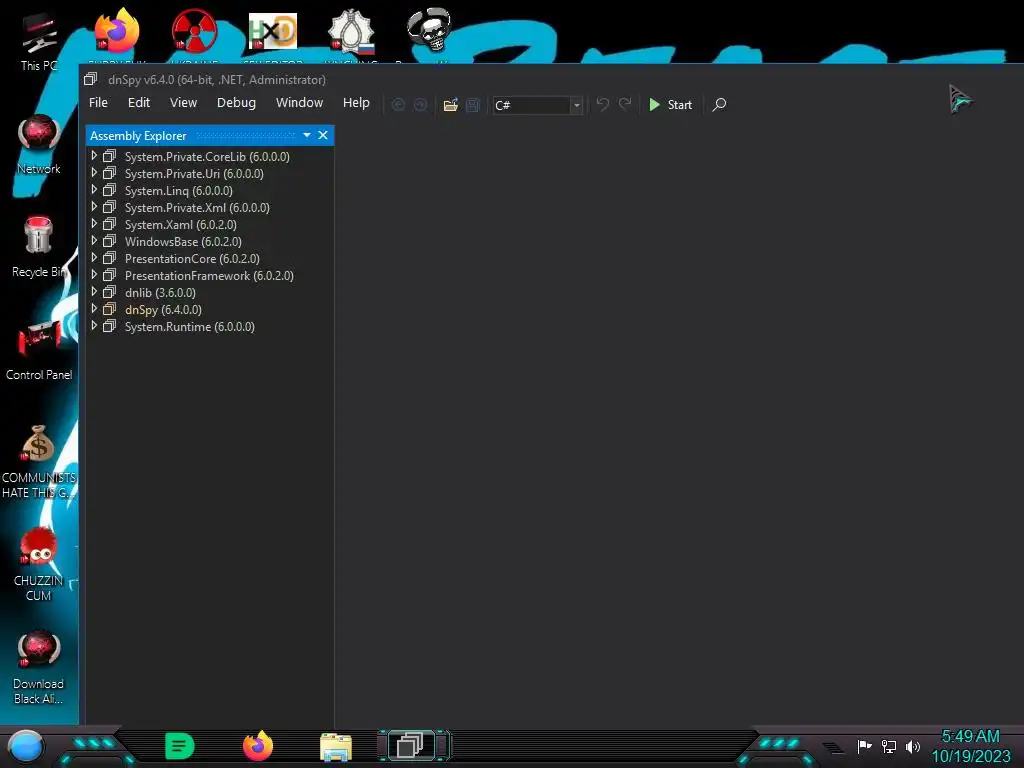Expand System.Runtime node
The height and width of the screenshot is (768, 1024).
click(94, 325)
